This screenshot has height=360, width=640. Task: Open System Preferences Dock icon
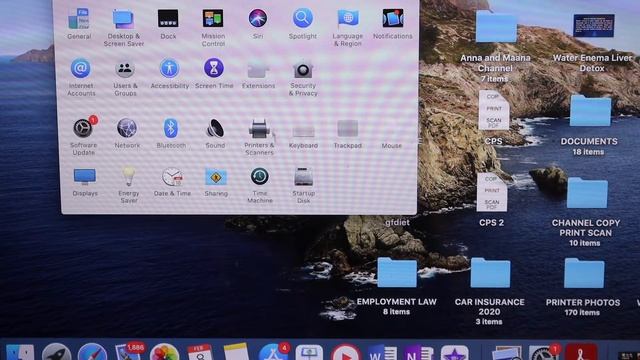543,352
